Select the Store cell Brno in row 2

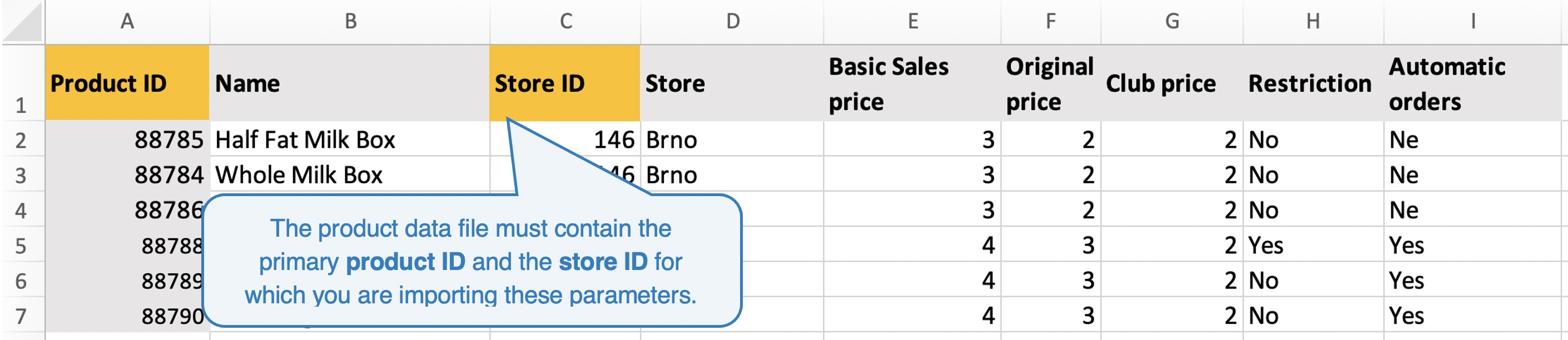point(732,139)
